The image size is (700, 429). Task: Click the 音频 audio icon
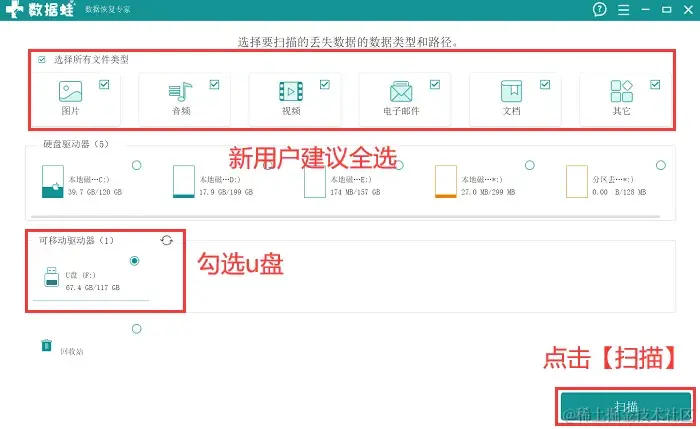point(180,92)
